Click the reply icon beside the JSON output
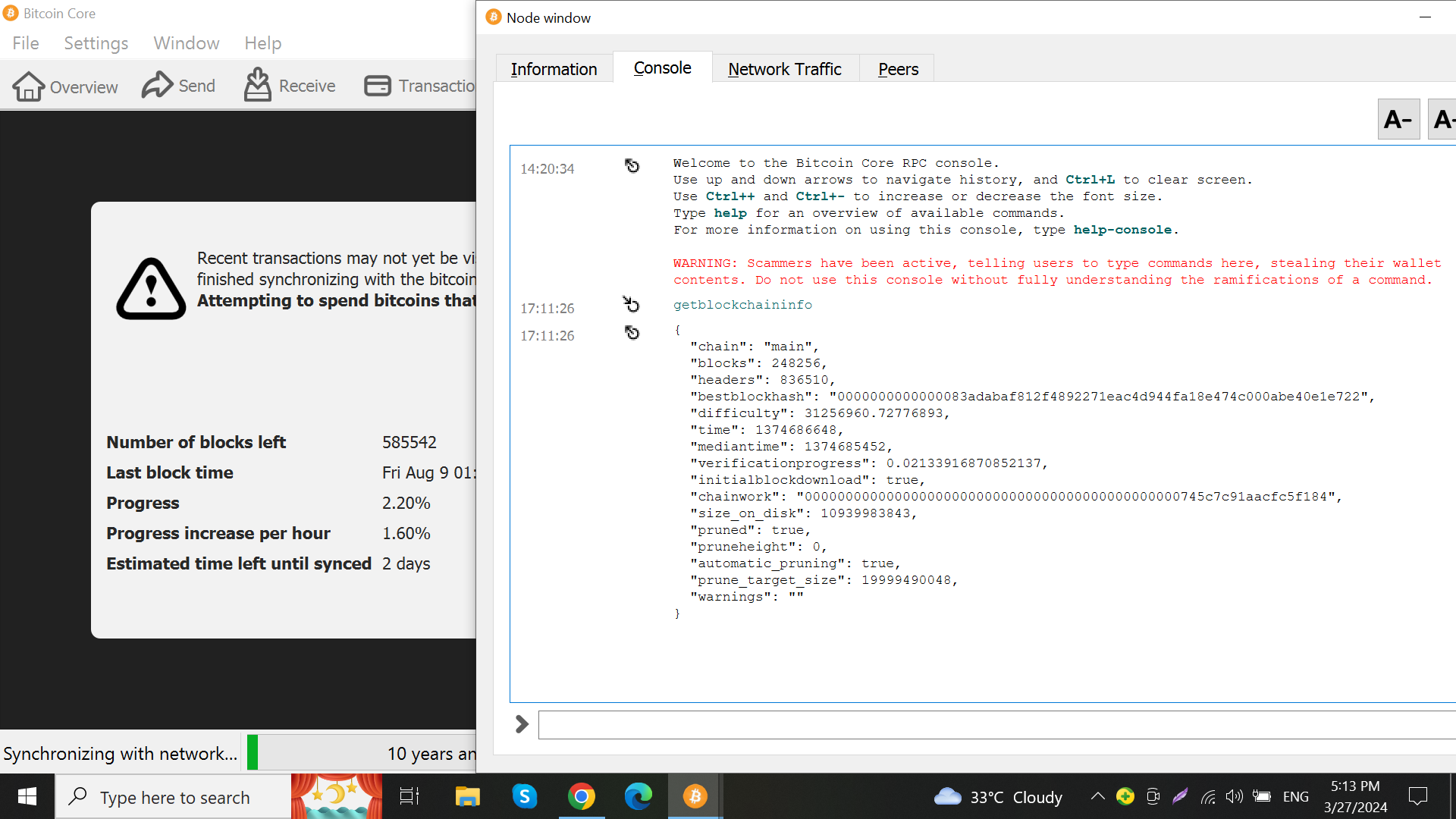Image resolution: width=1456 pixels, height=819 pixels. pos(632,332)
